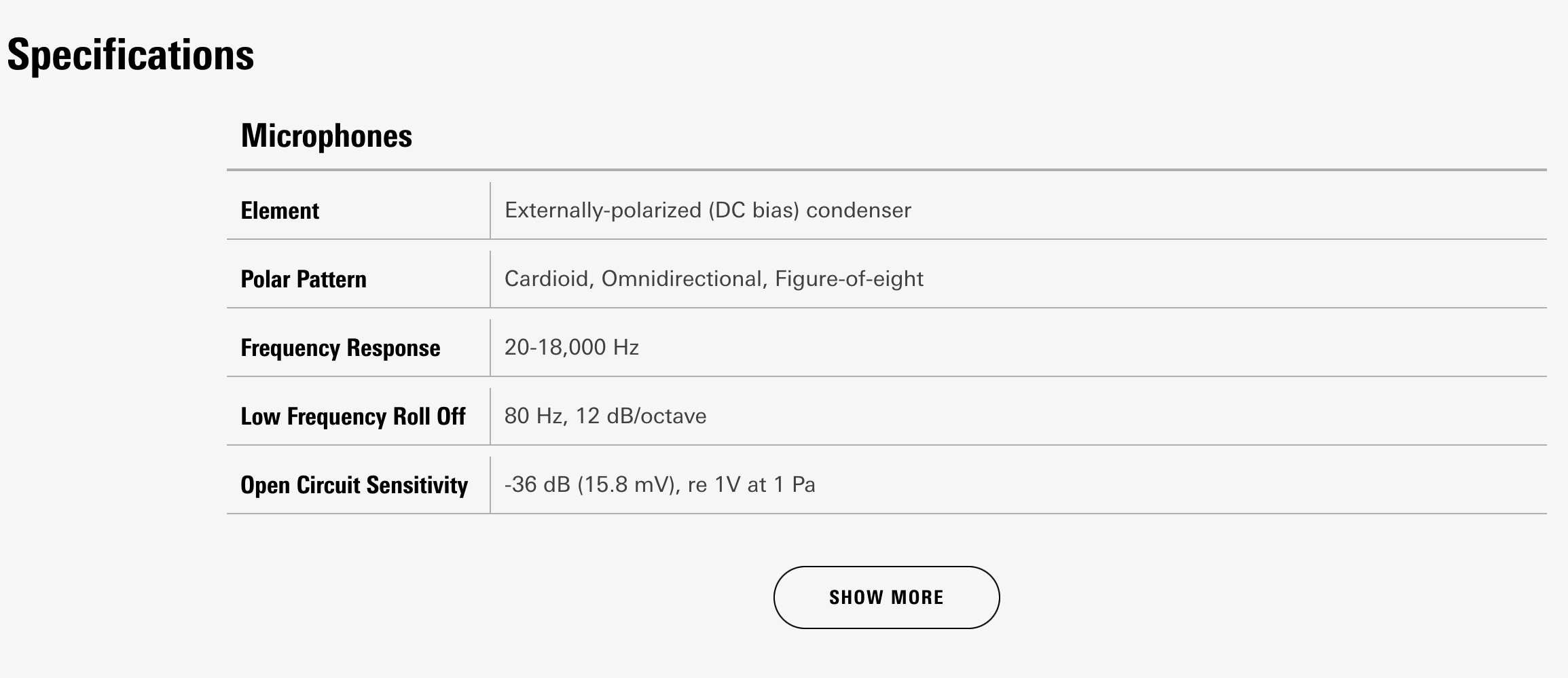
Task: Click the 12 dB/octave text
Action: point(641,416)
